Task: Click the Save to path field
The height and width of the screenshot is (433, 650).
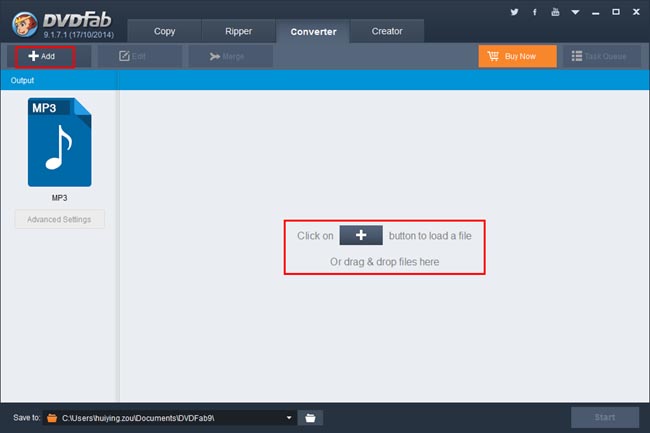Action: click(169, 418)
